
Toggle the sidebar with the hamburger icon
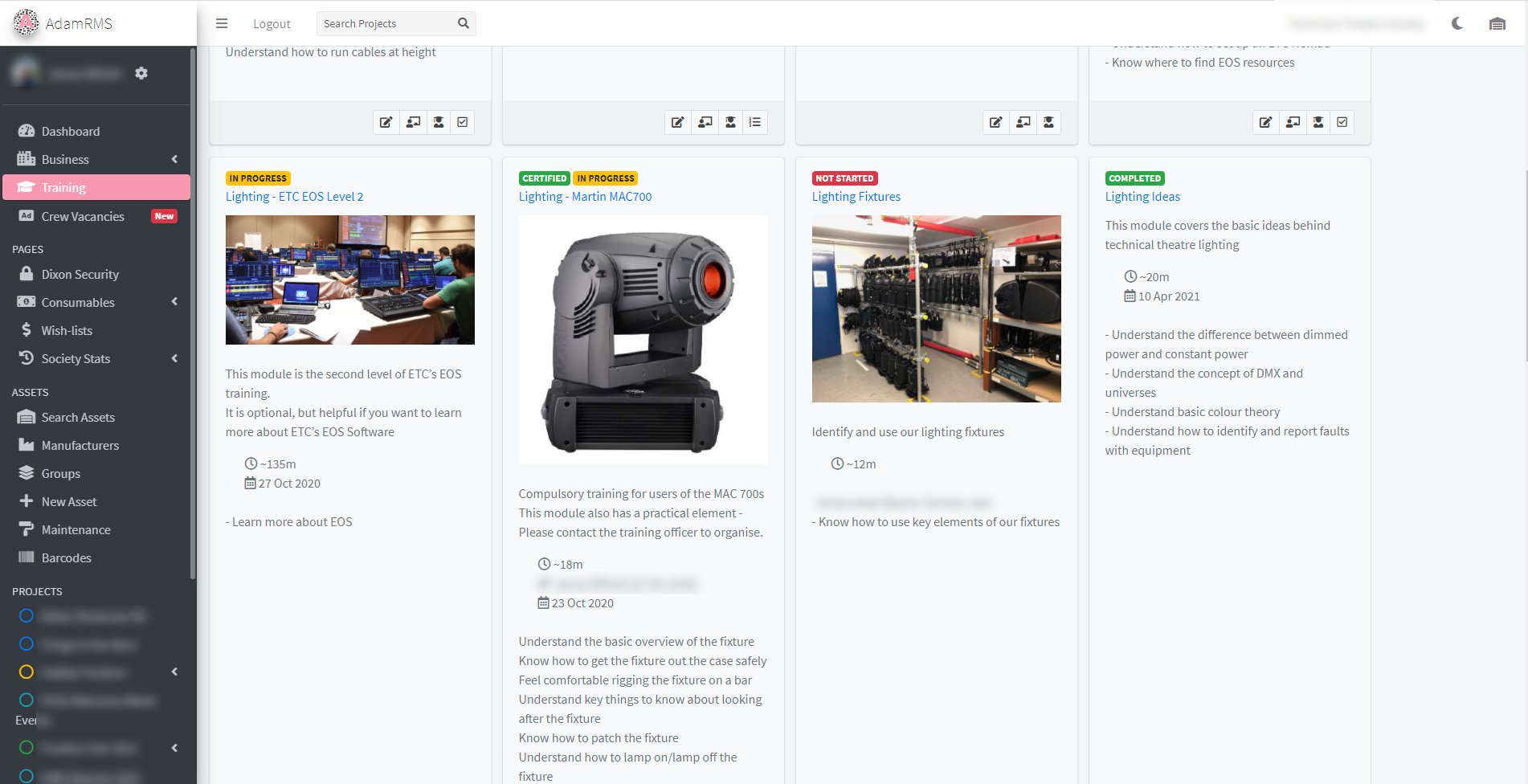(222, 23)
